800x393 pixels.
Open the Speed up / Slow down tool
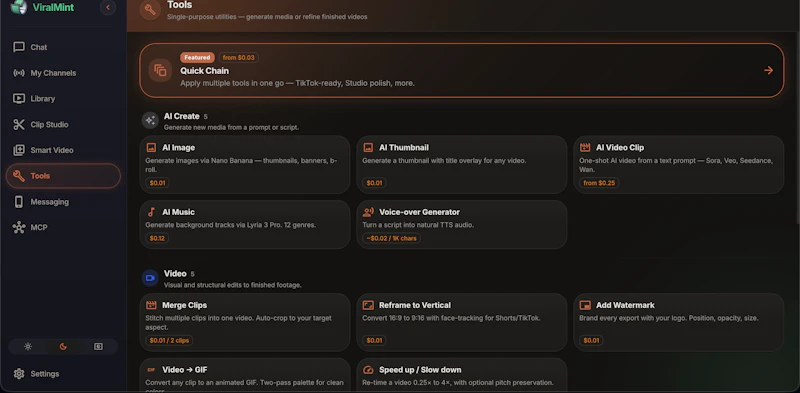(x=462, y=375)
